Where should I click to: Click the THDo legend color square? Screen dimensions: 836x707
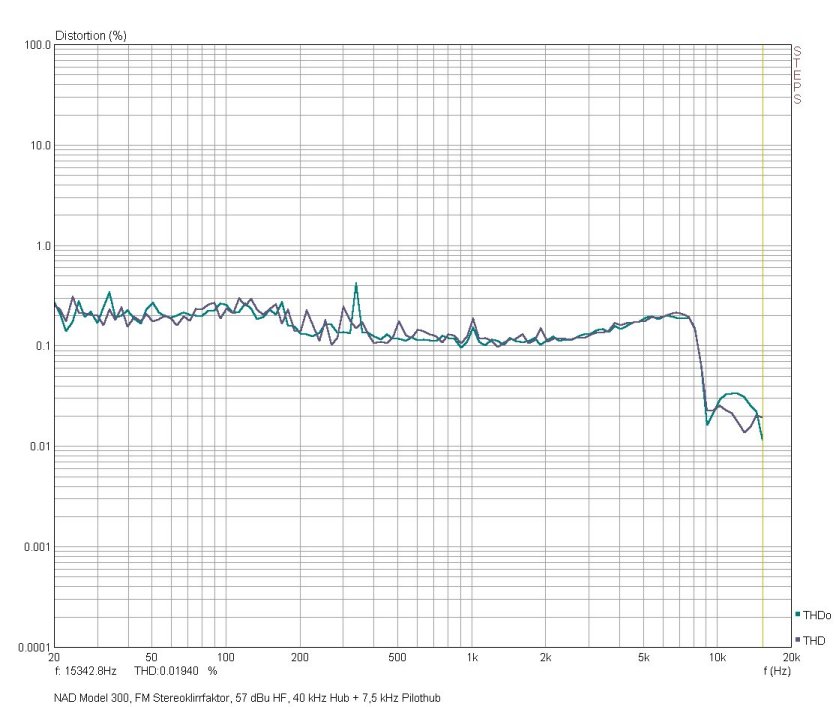pos(798,614)
